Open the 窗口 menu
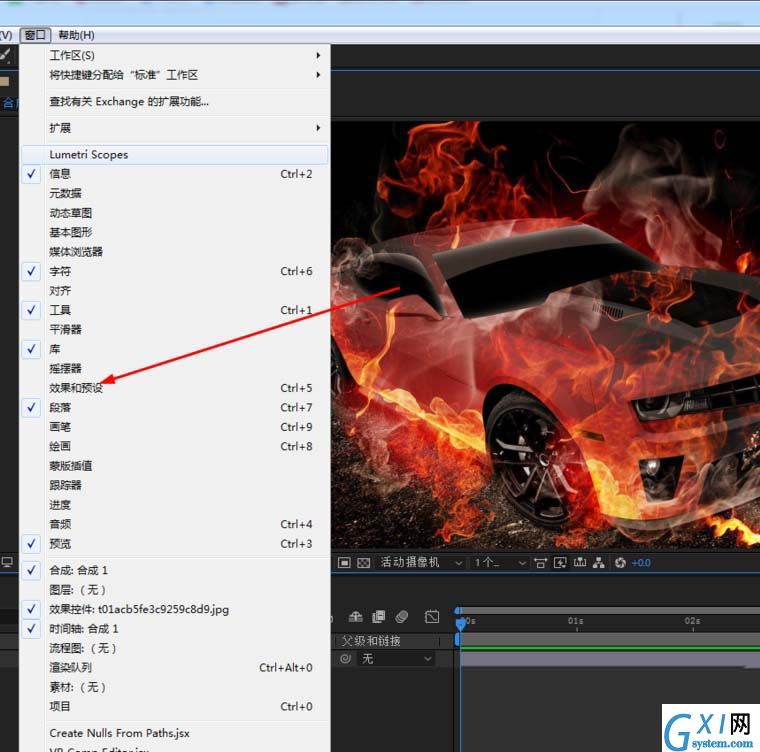 point(35,35)
